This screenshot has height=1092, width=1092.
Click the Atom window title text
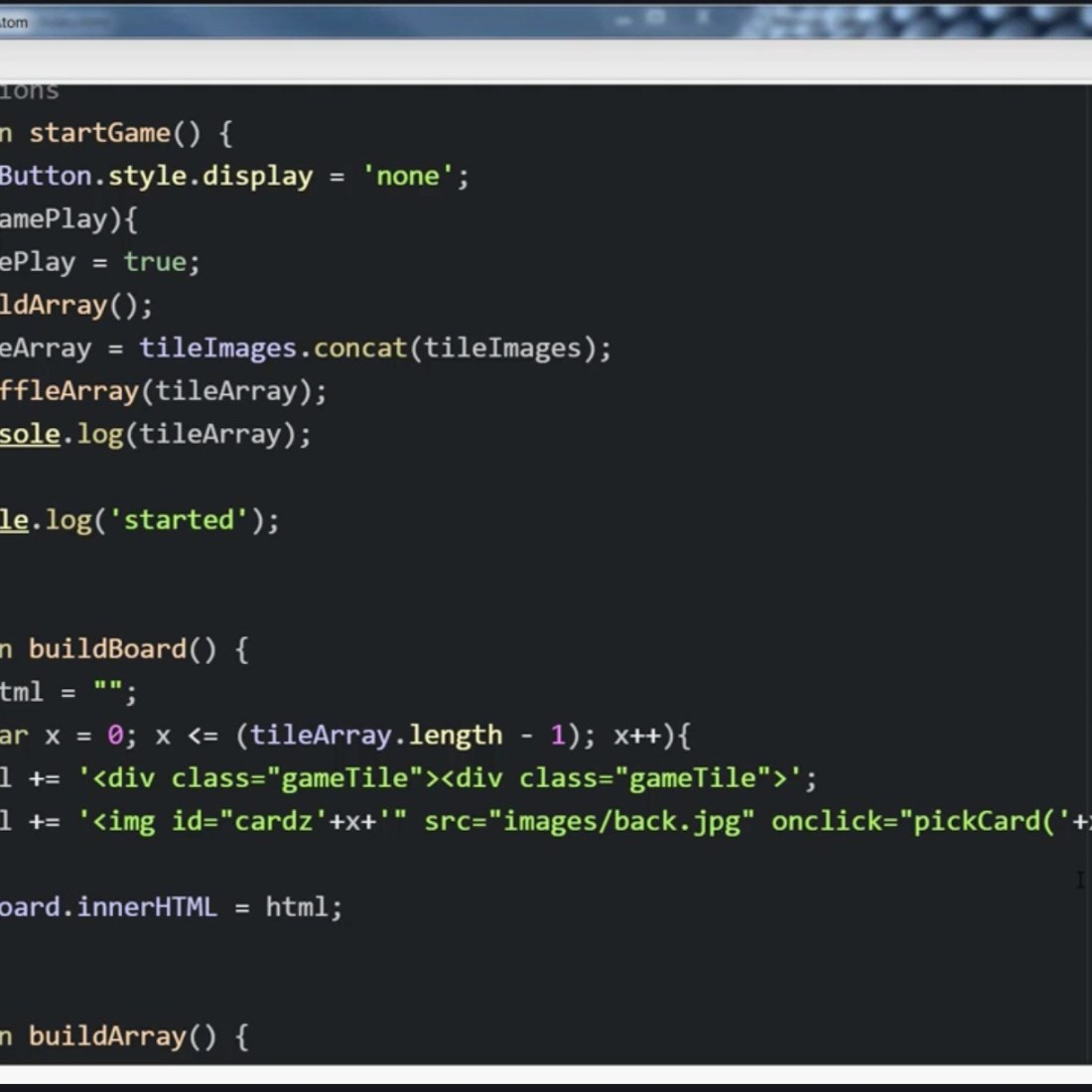(x=14, y=22)
